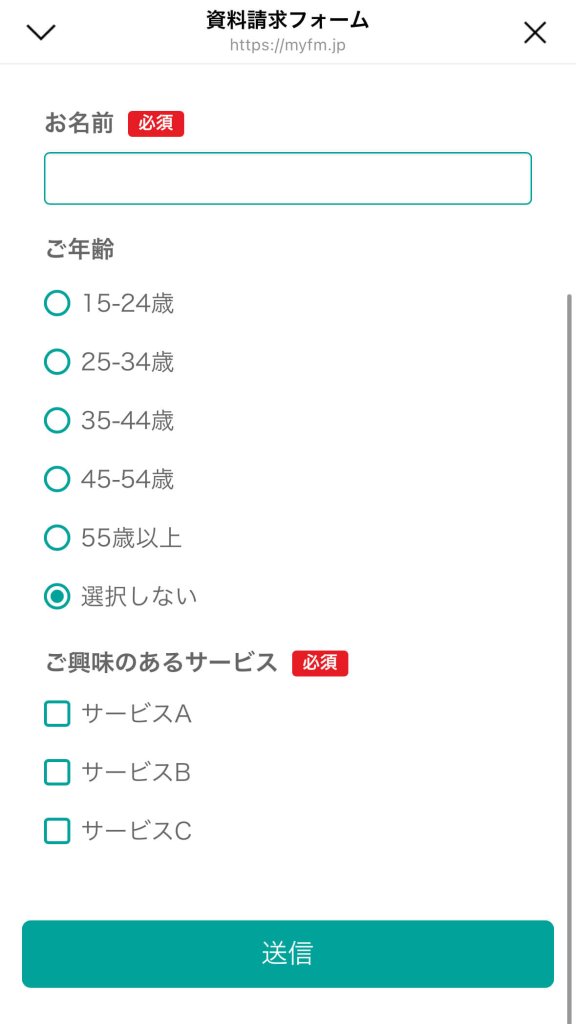Pick the 45-54歳 option
576x1024 pixels.
tap(57, 479)
